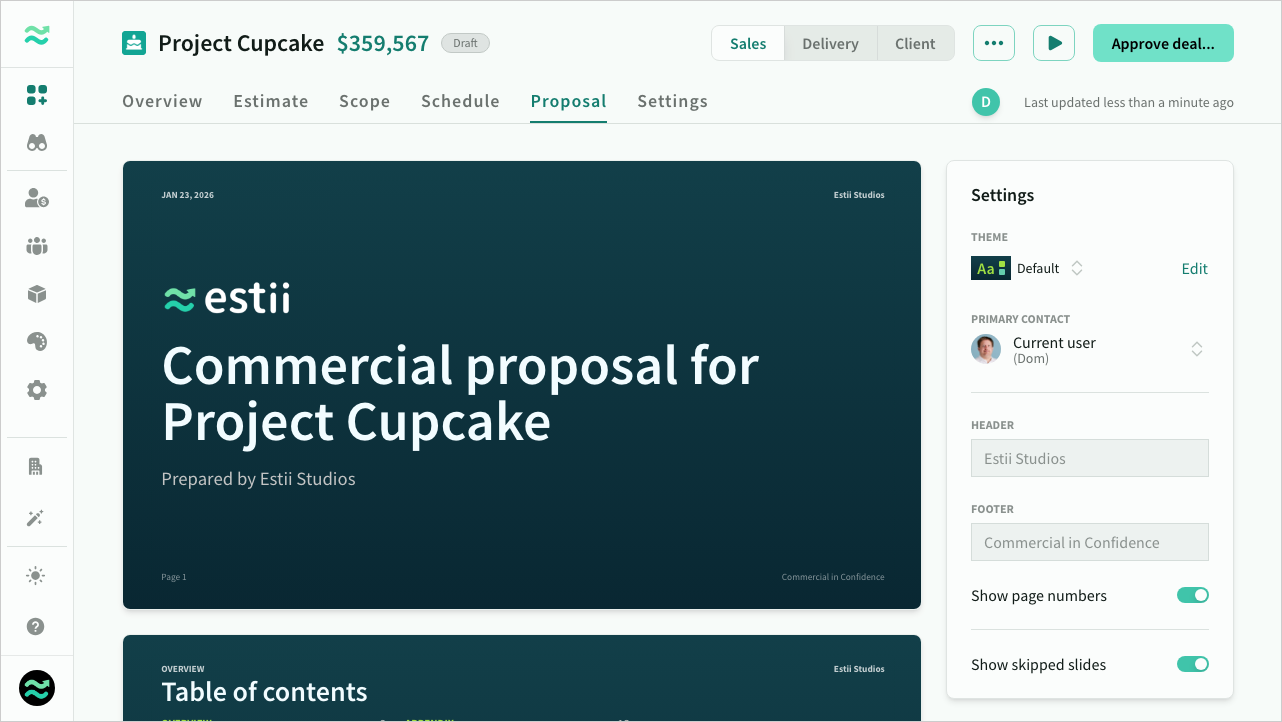This screenshot has height=722, width=1282.
Task: Click the binoculars icon in sidebar
Action: click(x=37, y=143)
